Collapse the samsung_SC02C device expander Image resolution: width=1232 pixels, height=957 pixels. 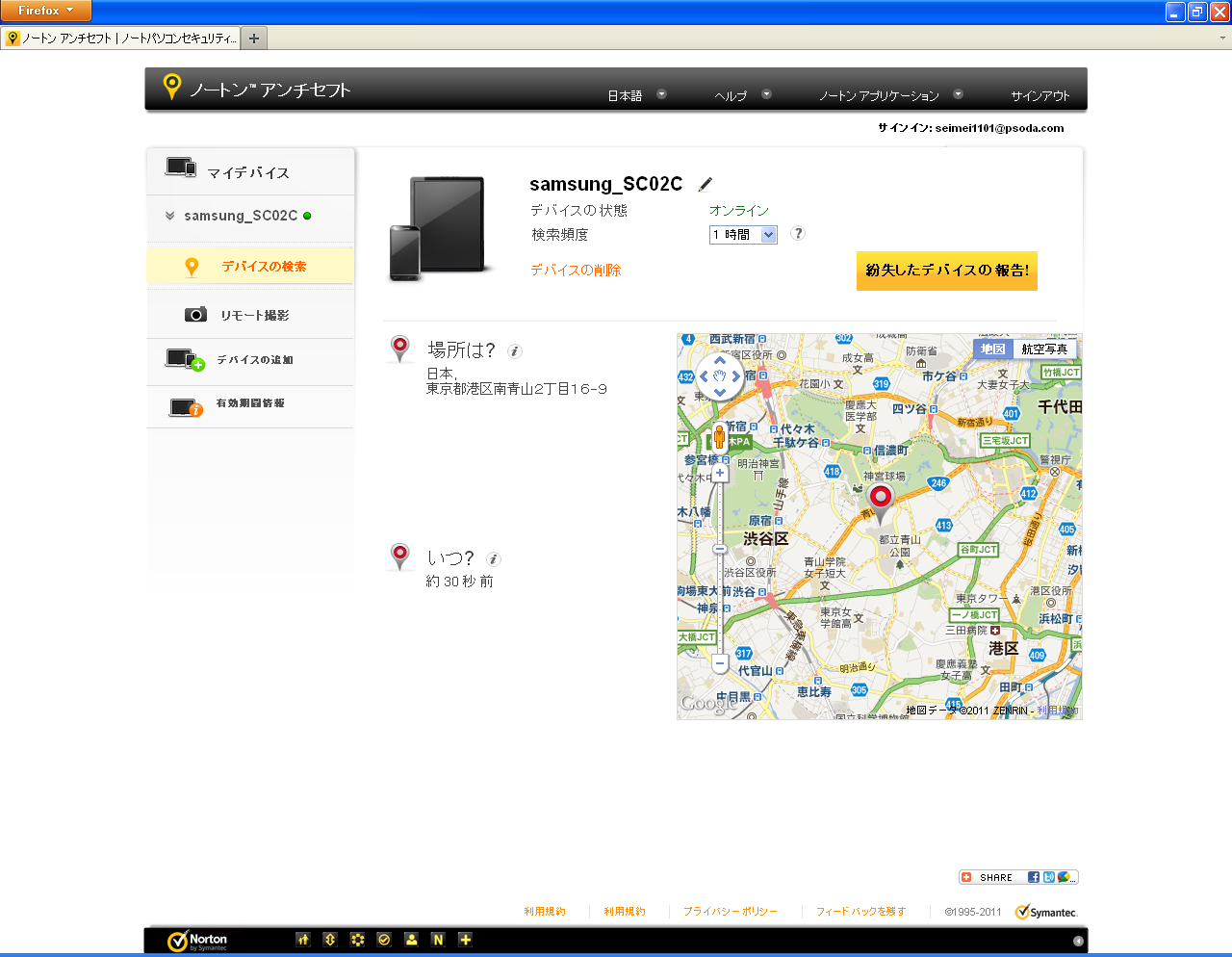point(169,216)
